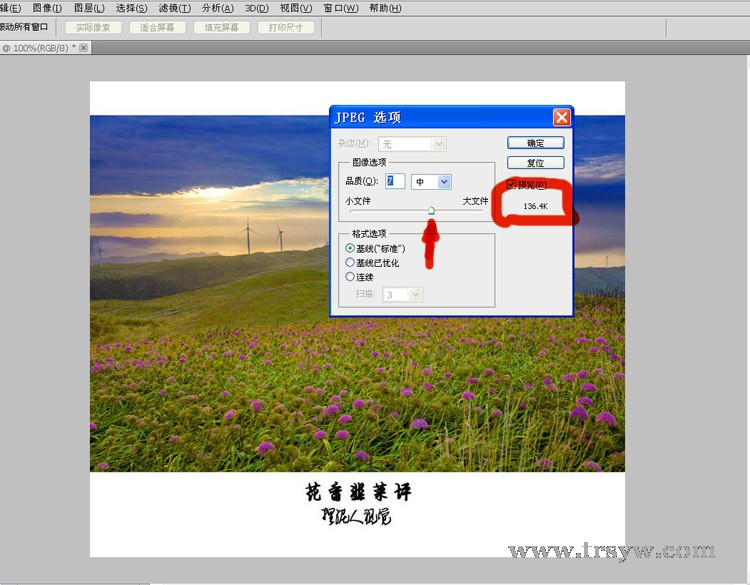Open the 图像 menu

(x=48, y=8)
